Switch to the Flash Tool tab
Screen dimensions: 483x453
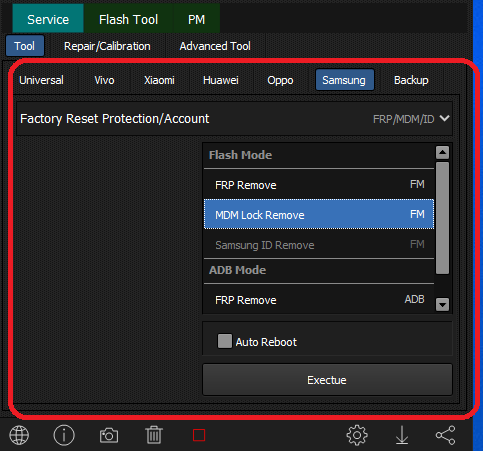[x=128, y=19]
